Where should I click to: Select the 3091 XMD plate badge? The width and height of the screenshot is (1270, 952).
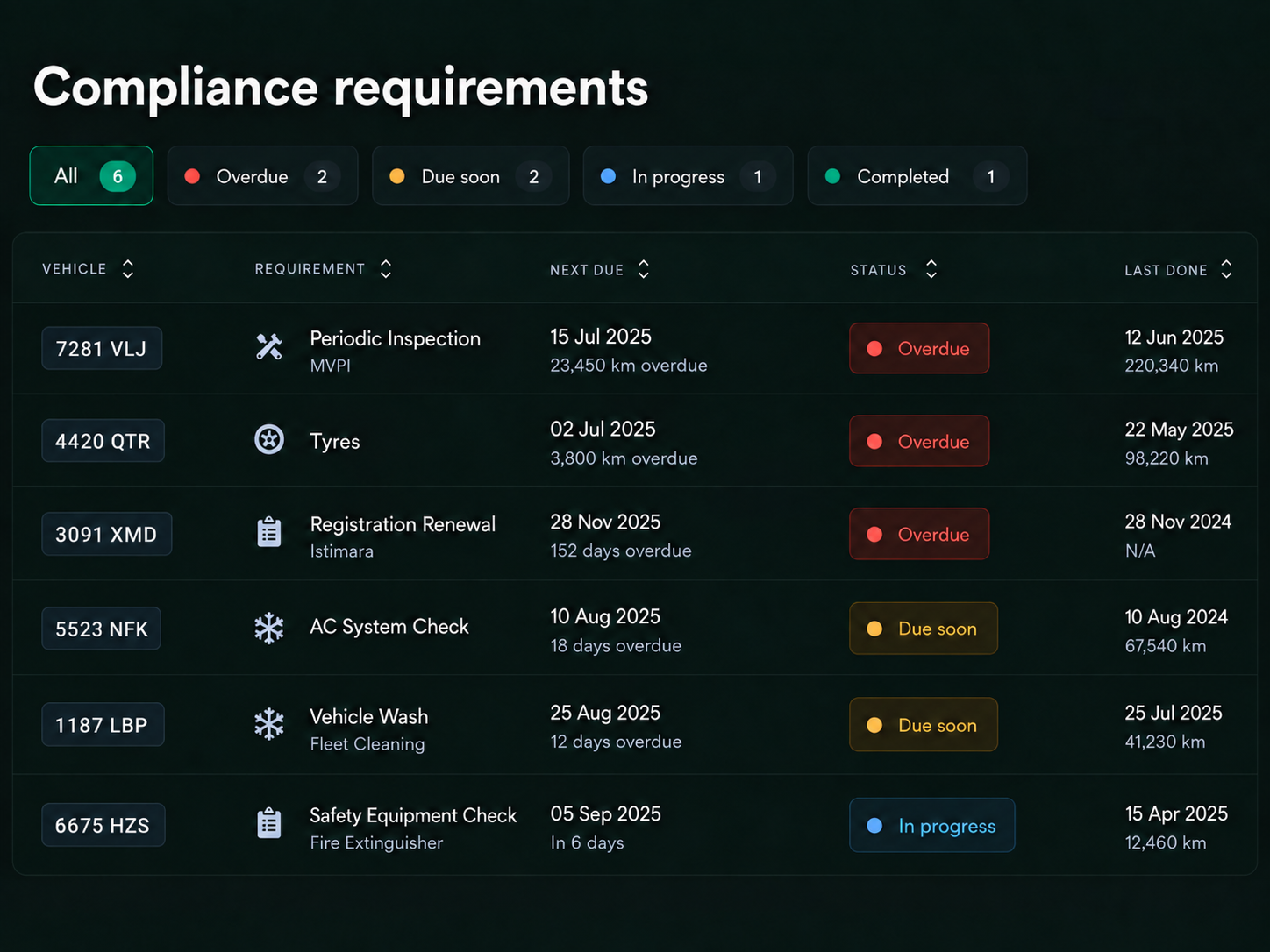[106, 534]
